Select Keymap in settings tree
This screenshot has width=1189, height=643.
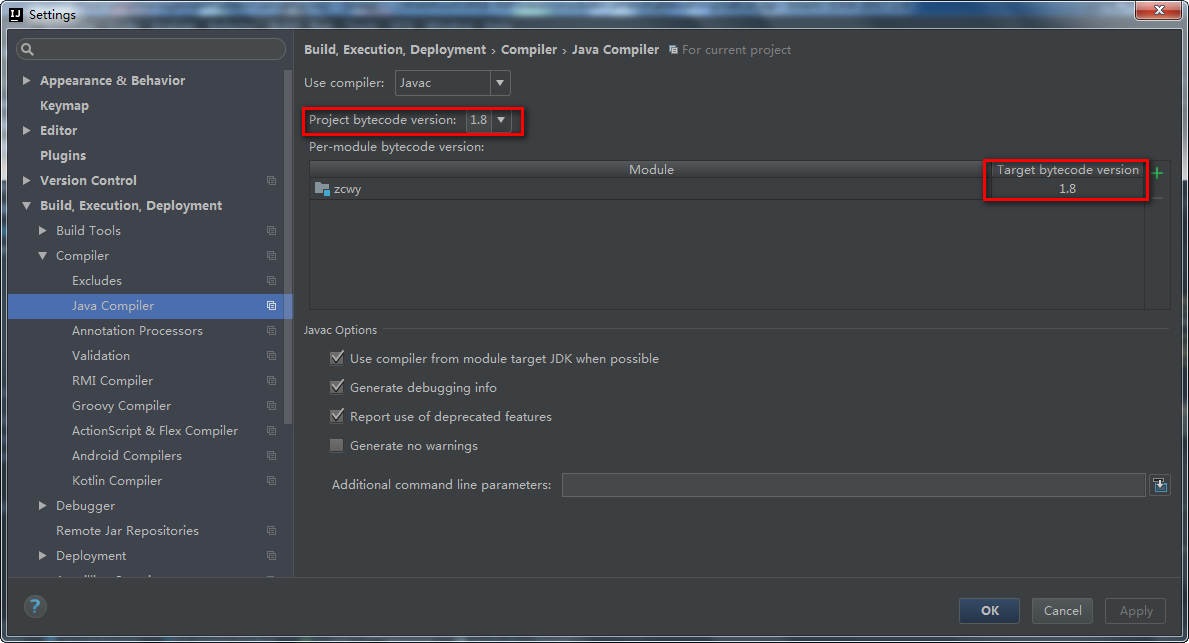(64, 105)
